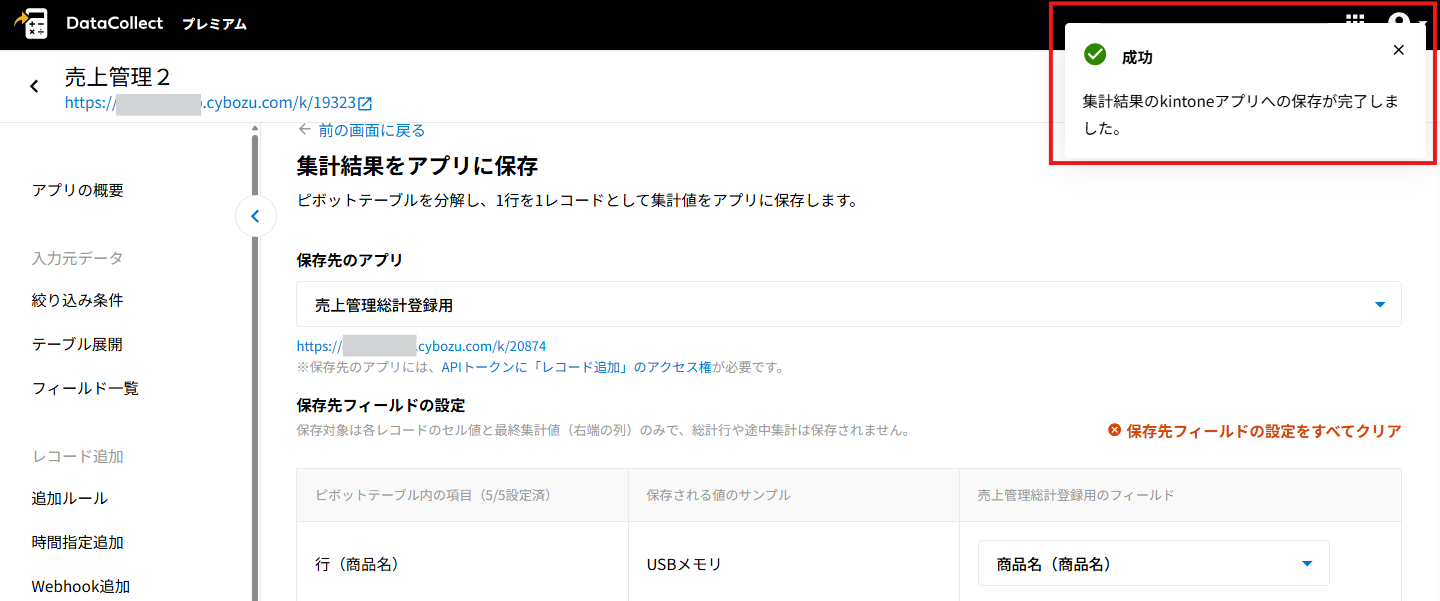Select 追加ルール in the sidebar
Screen dimensions: 1440x601
pyautogui.click(x=70, y=498)
